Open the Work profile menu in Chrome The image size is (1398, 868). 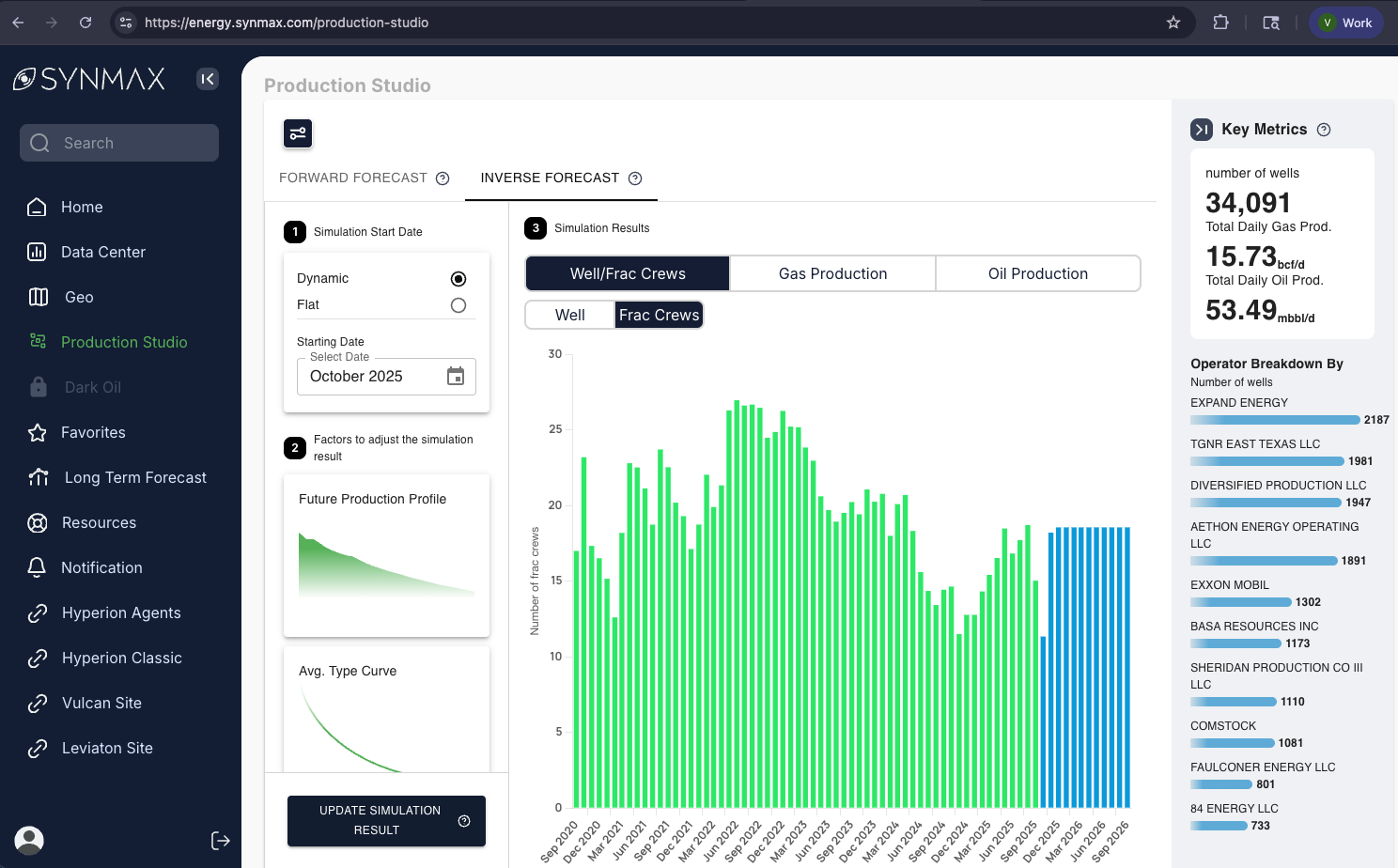click(x=1345, y=23)
